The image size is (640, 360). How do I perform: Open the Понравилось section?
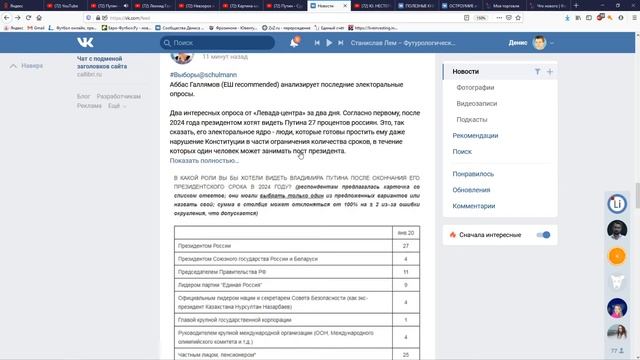pos(473,173)
